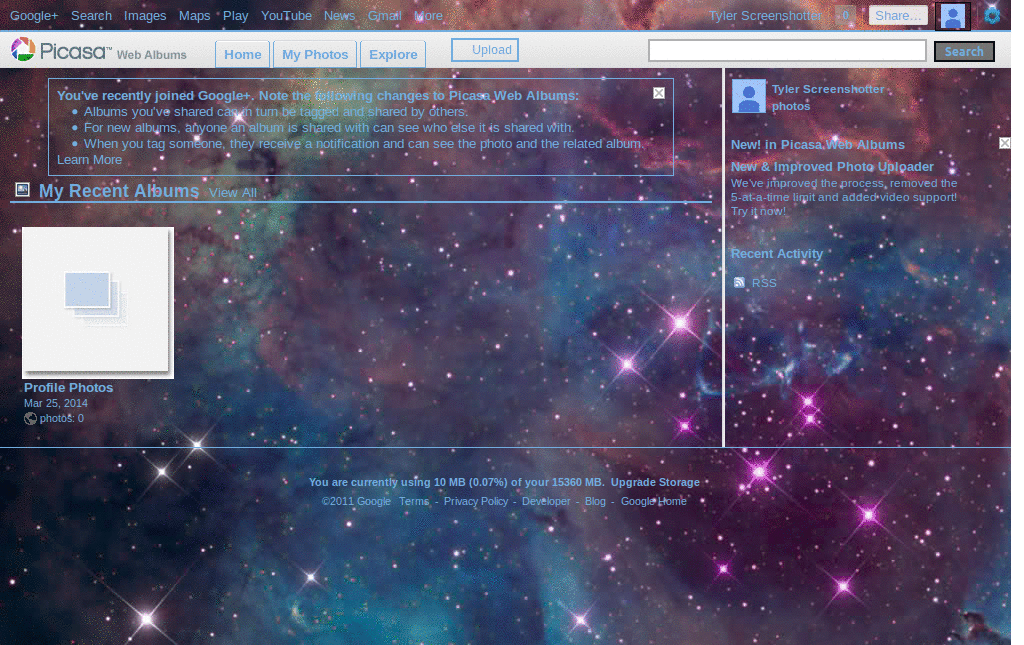Open the Google+ link
The image size is (1024, 645).
34,16
